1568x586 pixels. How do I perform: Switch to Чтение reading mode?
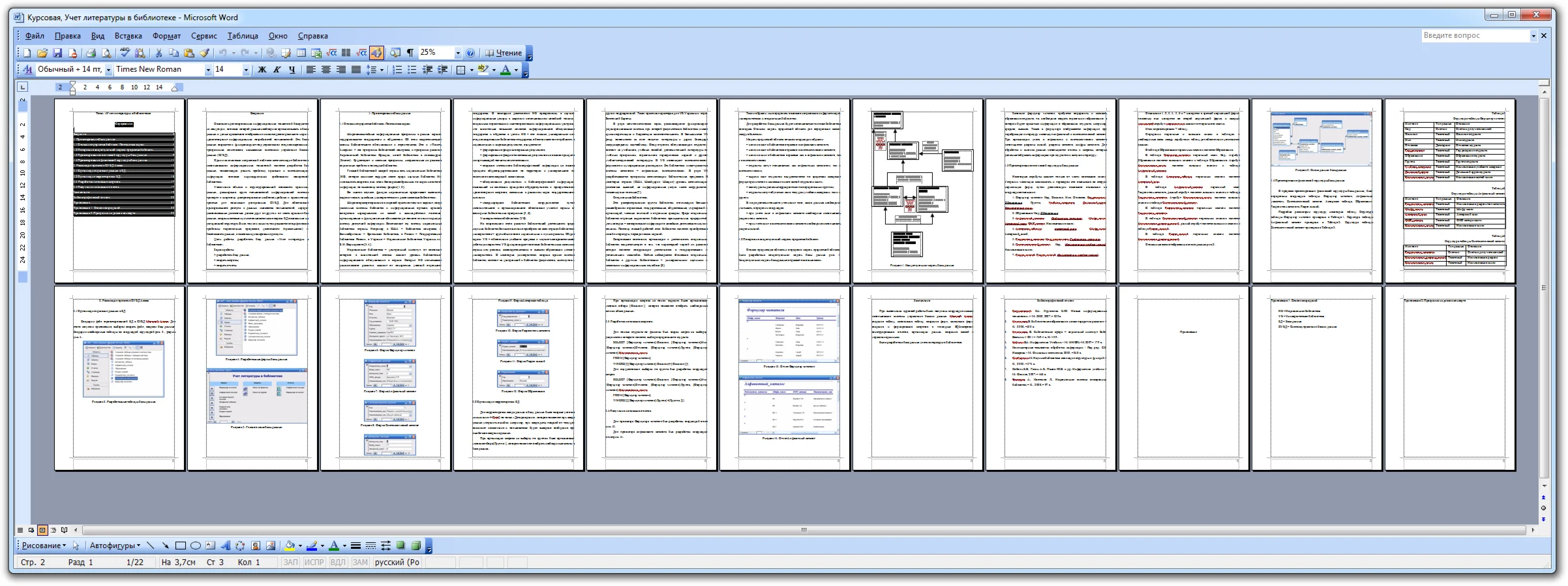pos(504,53)
